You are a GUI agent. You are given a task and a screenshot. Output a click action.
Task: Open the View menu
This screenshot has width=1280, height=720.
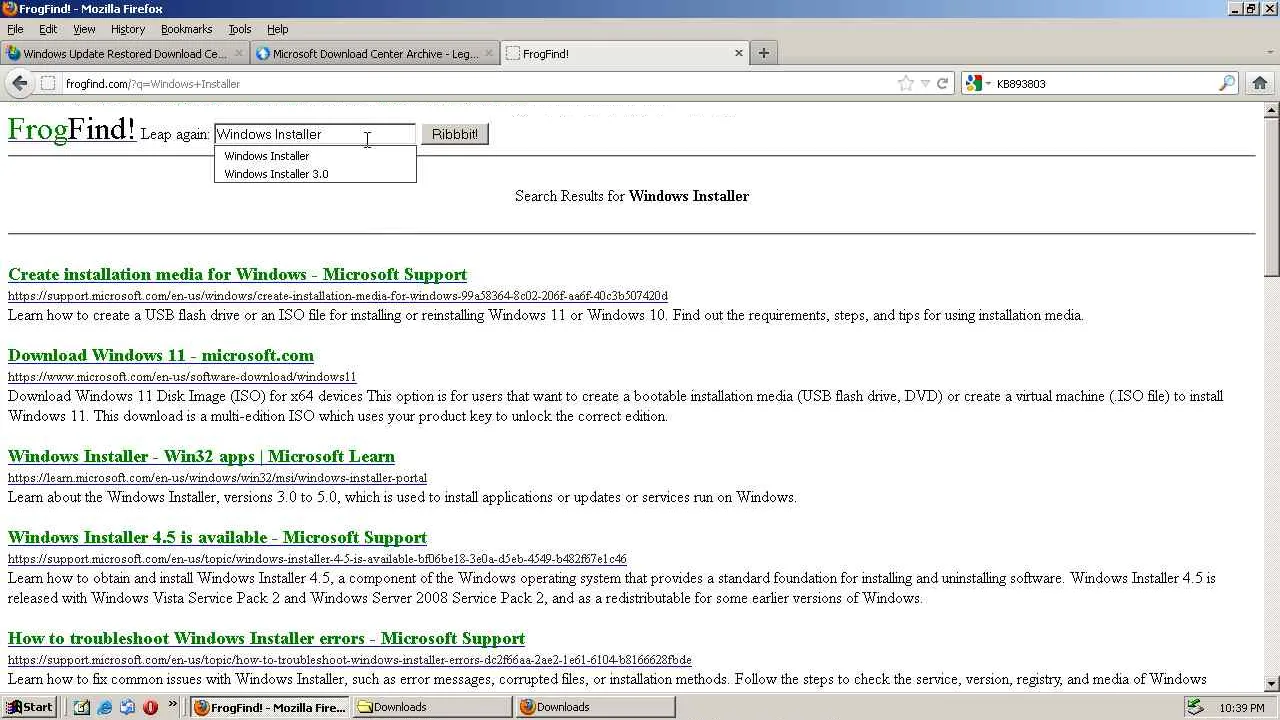tap(84, 29)
